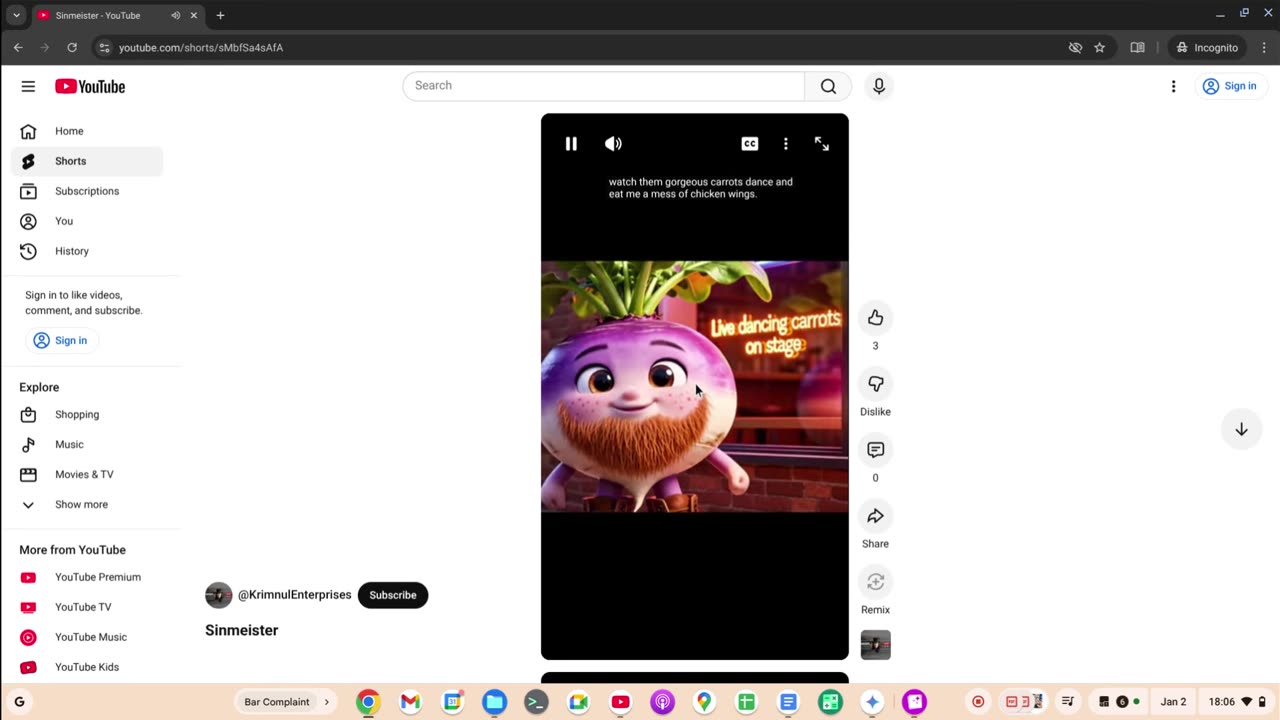Open History in the sidebar
1280x720 pixels.
pos(87,251)
